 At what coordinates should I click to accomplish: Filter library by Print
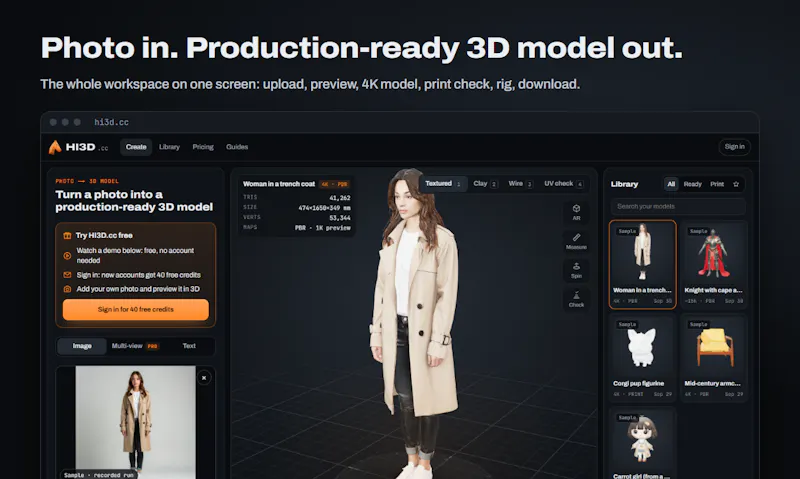[717, 184]
